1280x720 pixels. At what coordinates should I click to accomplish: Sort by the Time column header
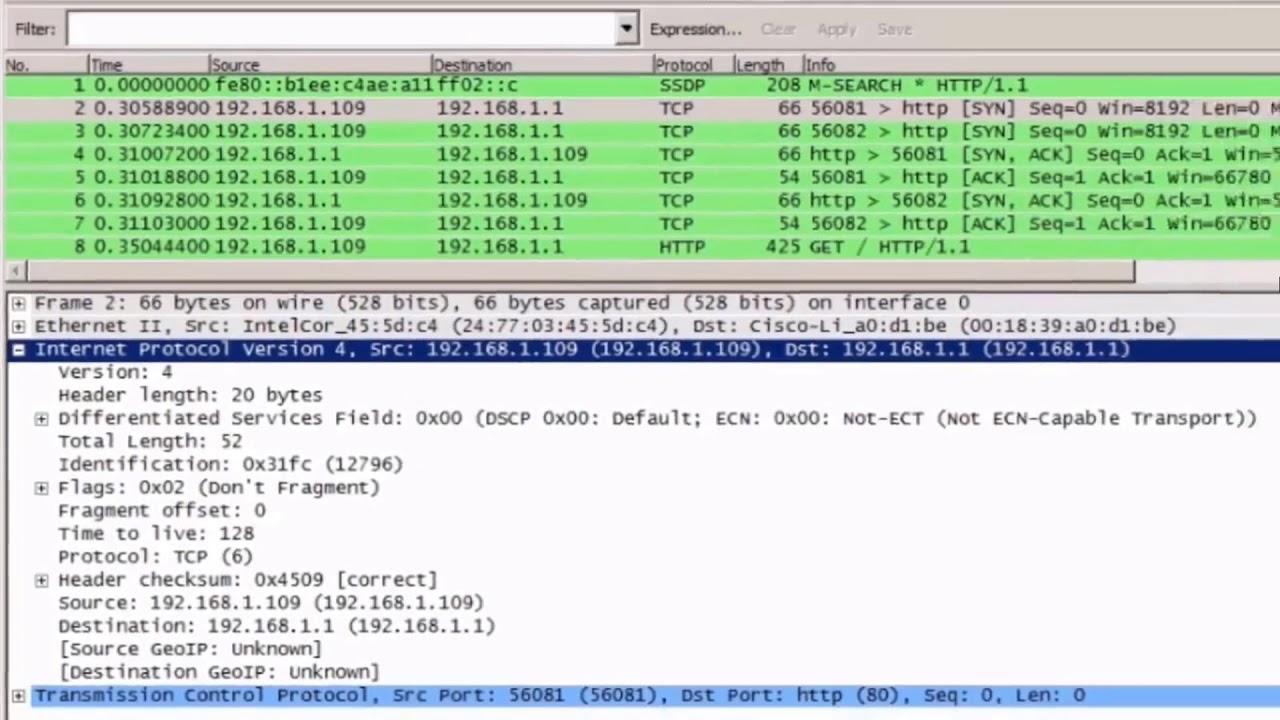pos(149,65)
